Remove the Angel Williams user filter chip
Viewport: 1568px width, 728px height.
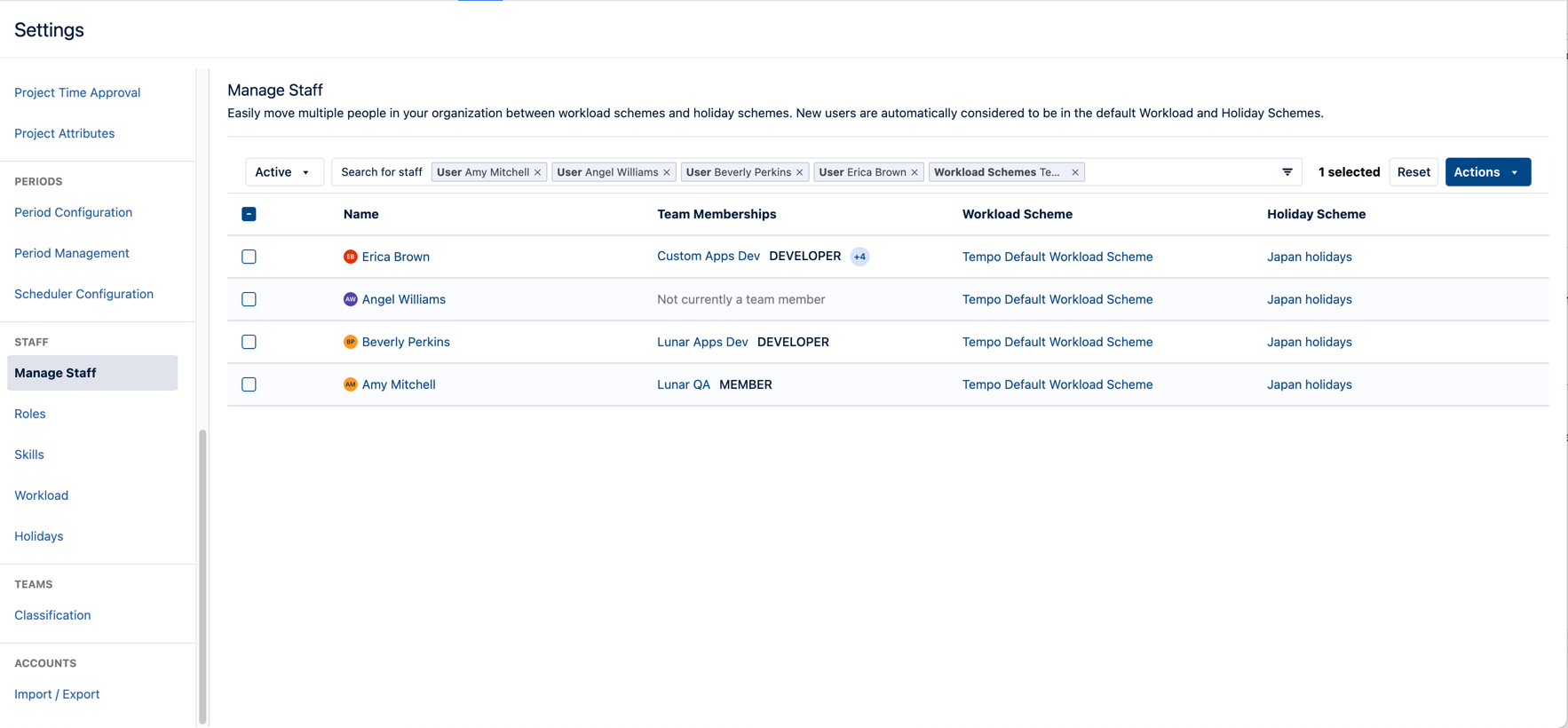[667, 173]
